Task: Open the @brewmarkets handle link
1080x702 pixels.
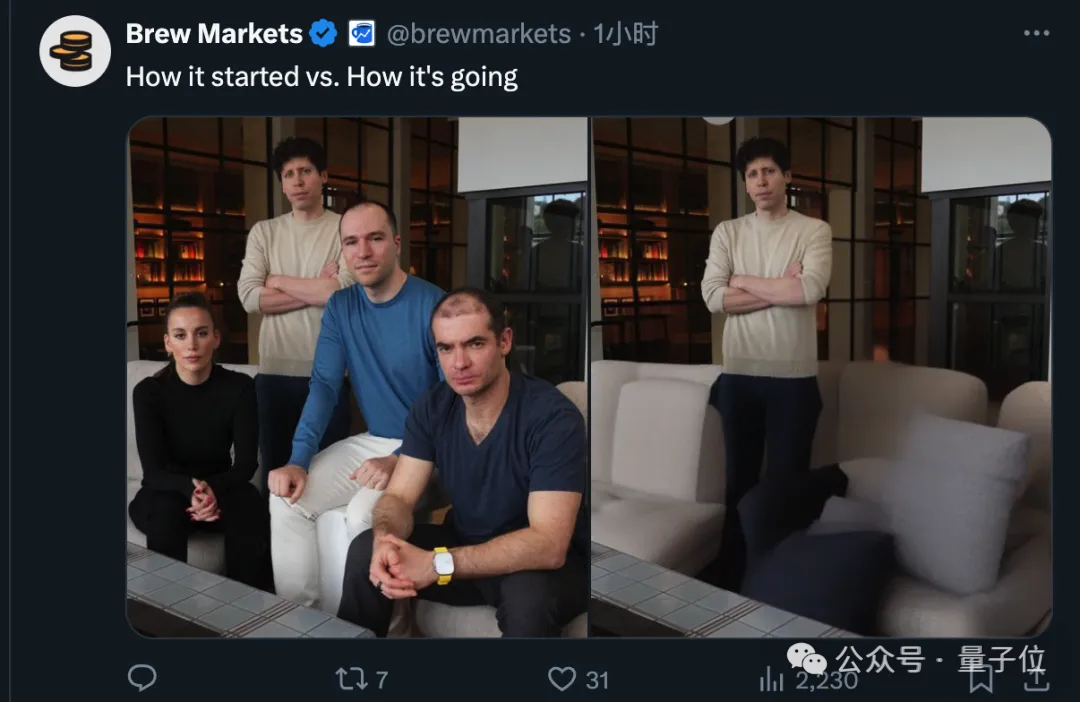Action: pyautogui.click(x=478, y=34)
